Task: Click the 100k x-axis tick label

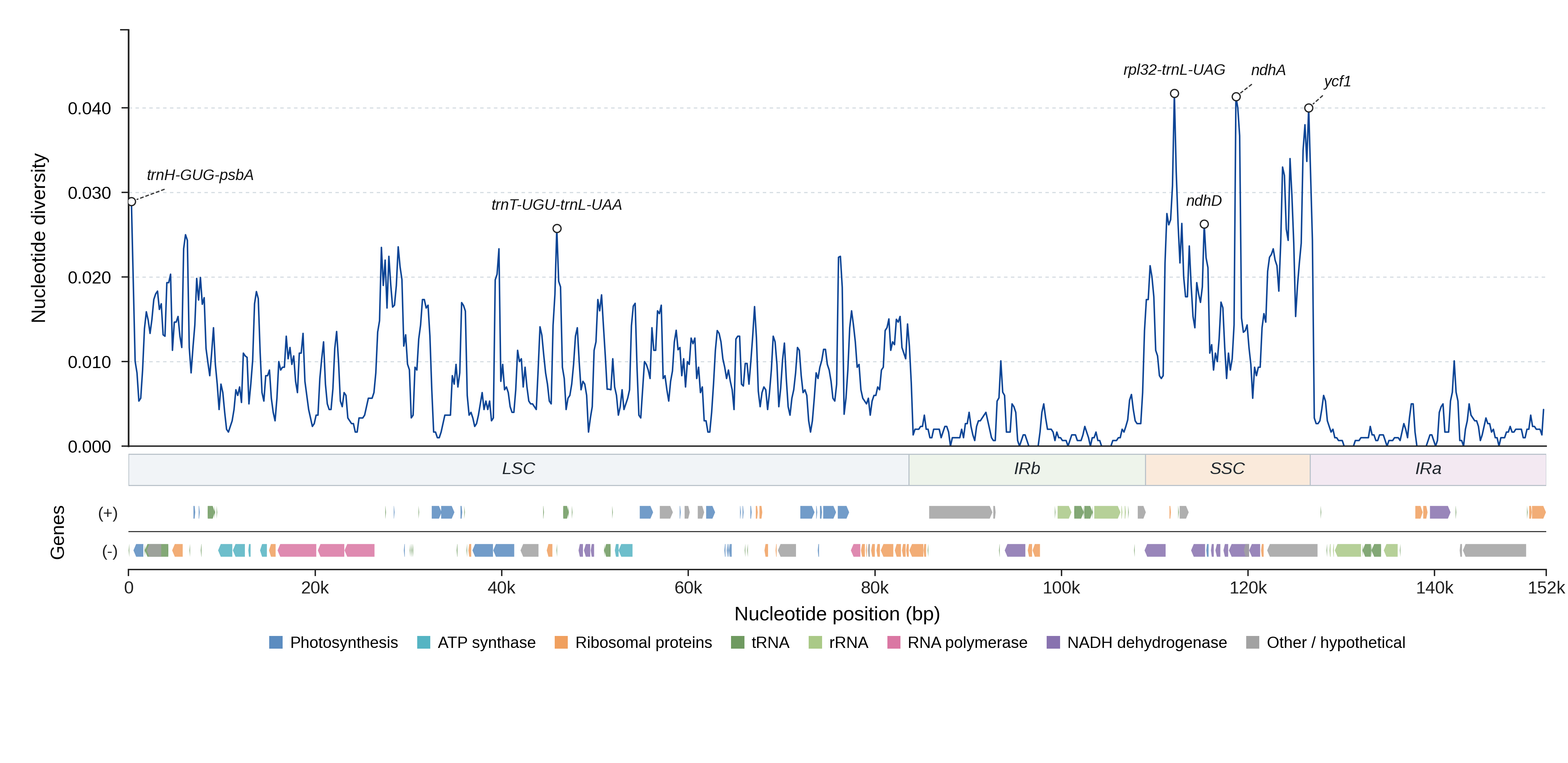Action: pos(1061,588)
